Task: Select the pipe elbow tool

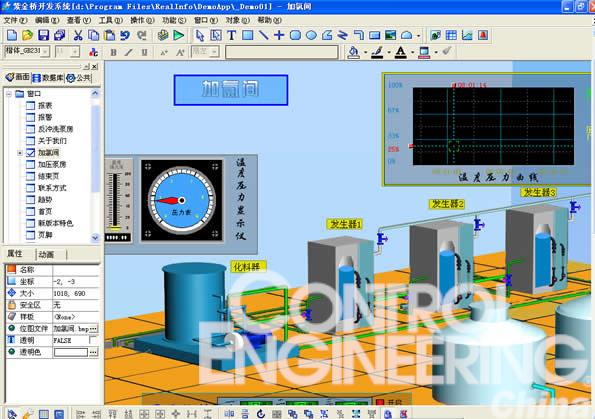Action: 359,35
